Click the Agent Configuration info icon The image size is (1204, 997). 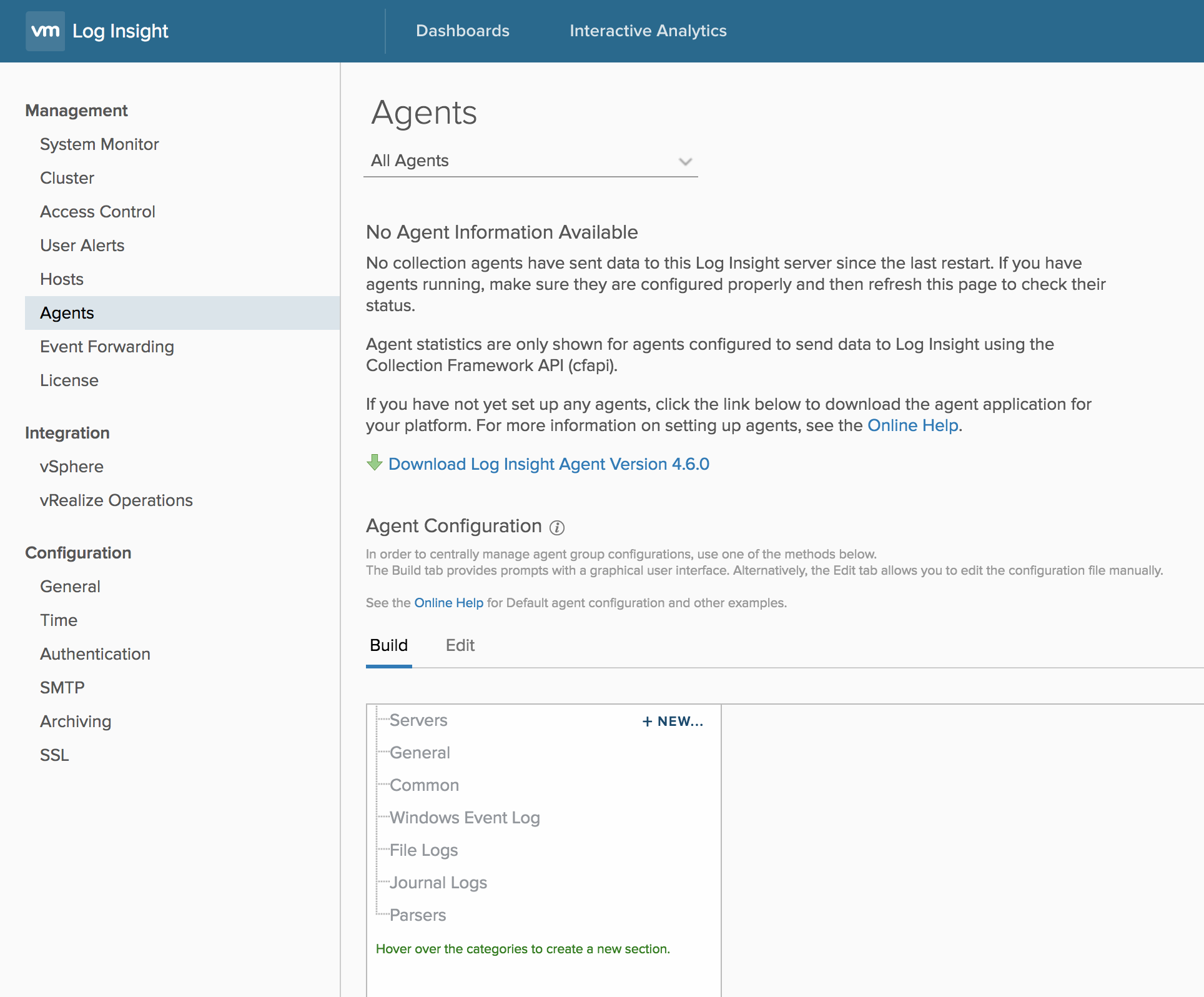point(556,528)
